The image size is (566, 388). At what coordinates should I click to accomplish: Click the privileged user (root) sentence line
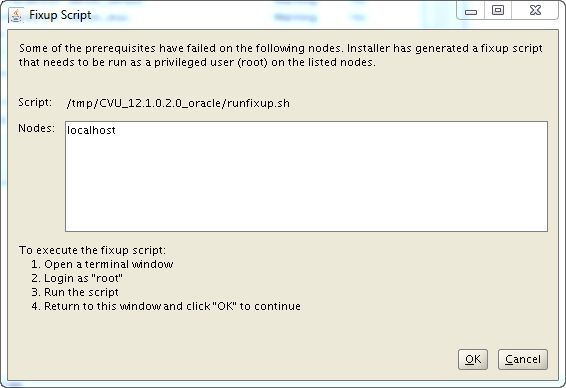197,62
